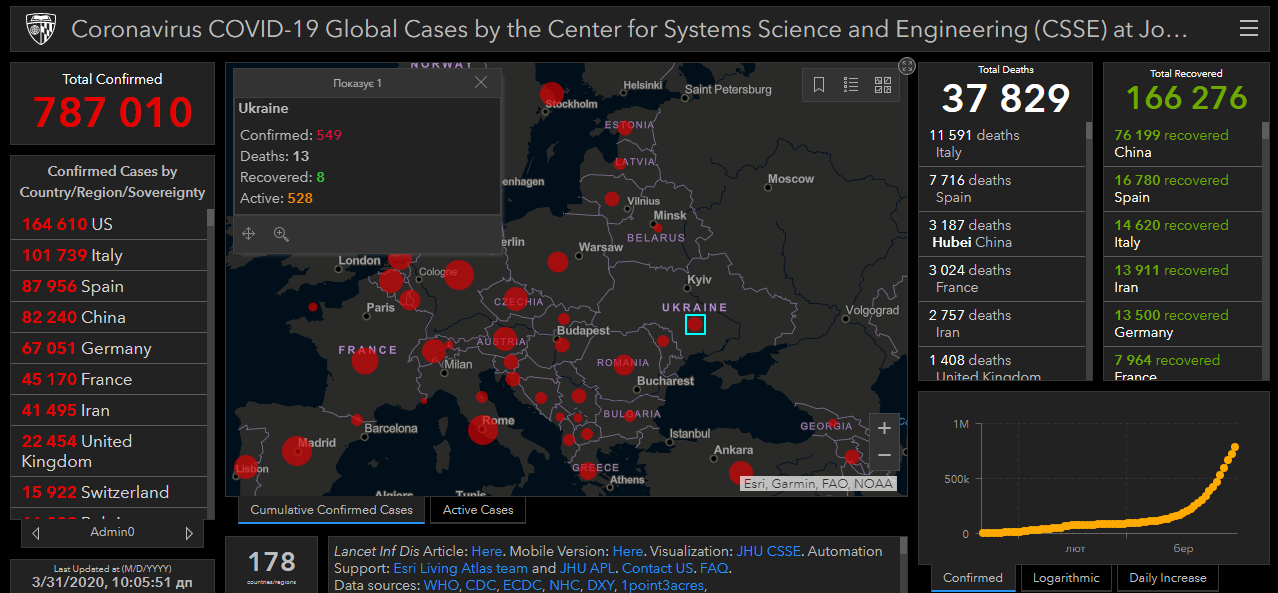Open the hamburger menu in the header
The width and height of the screenshot is (1278, 593).
point(1248,29)
